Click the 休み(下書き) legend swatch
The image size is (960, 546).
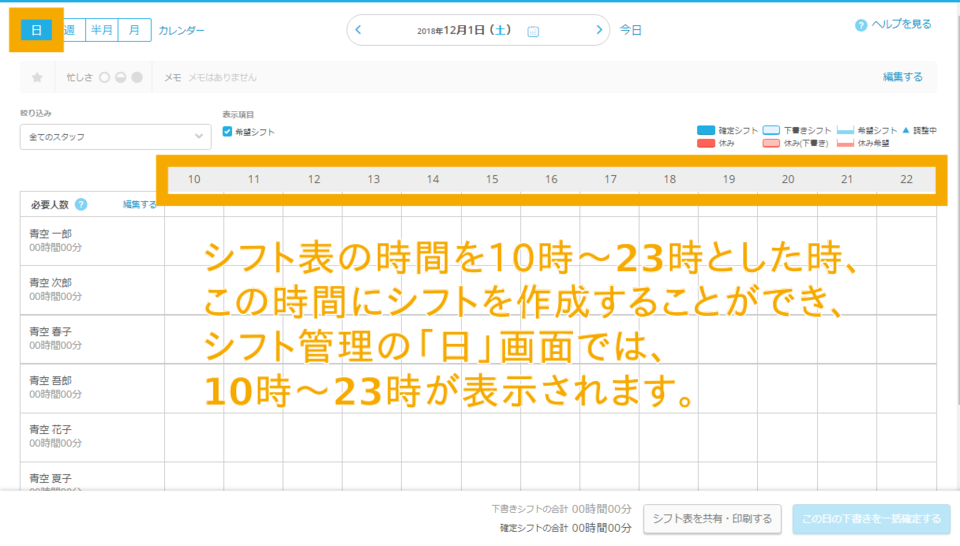pos(771,143)
